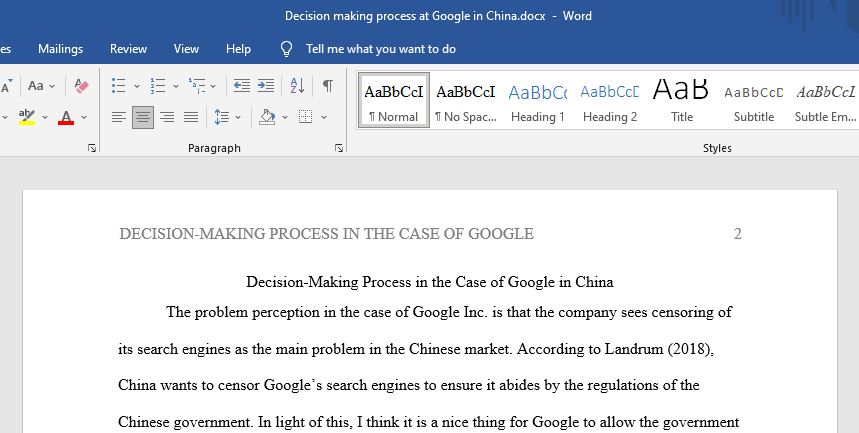859x433 pixels.
Task: Apply Subtle Emphasis style
Action: tap(826, 101)
